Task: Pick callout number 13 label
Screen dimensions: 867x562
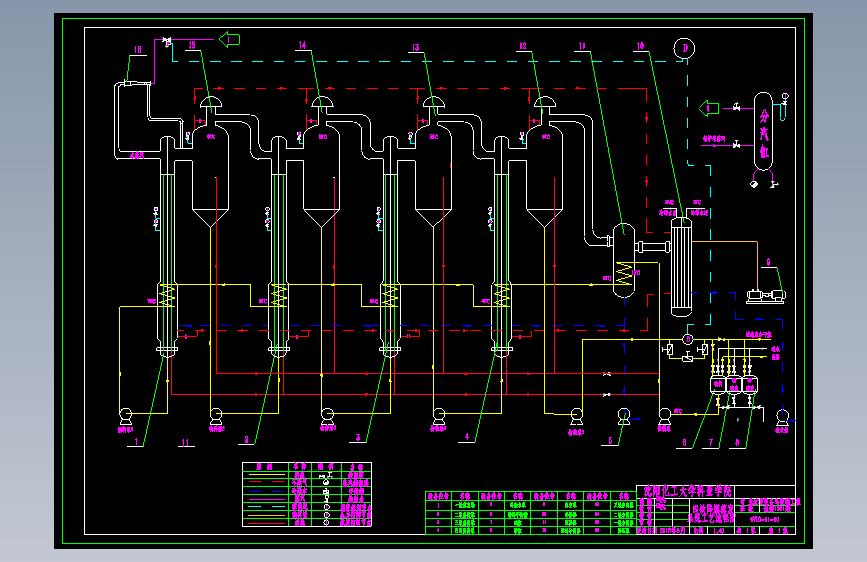Action: [x=416, y=48]
